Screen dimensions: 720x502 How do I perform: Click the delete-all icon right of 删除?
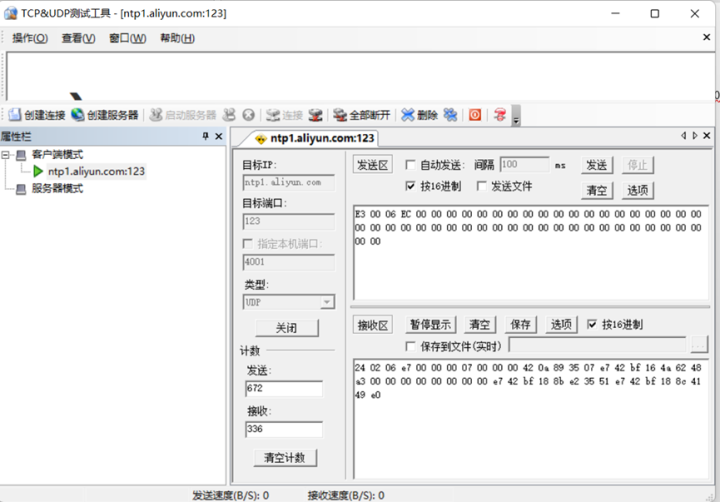[x=450, y=115]
